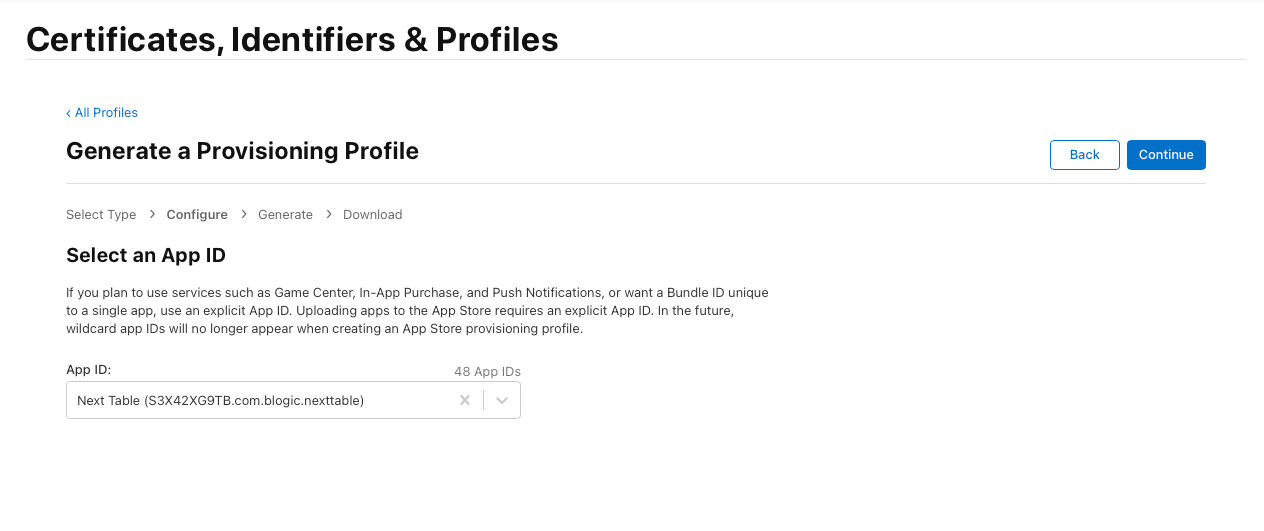The image size is (1264, 531).
Task: Click the 48 App IDs count text
Action: coord(487,371)
